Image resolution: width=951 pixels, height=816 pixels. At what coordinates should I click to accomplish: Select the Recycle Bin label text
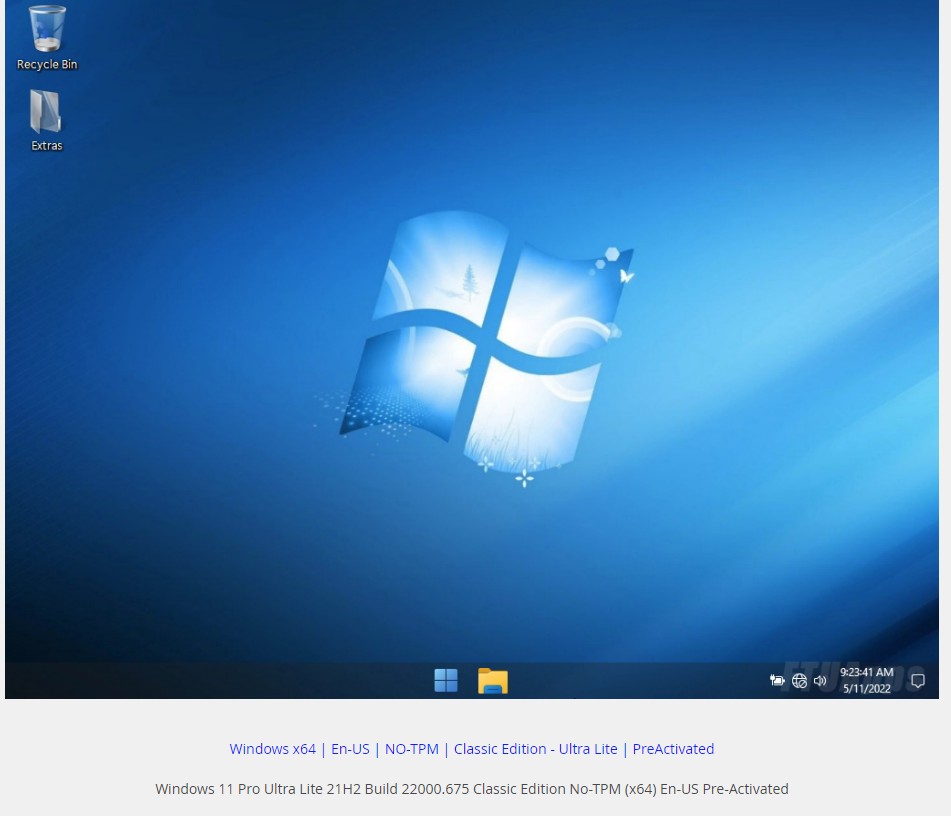[x=47, y=64]
